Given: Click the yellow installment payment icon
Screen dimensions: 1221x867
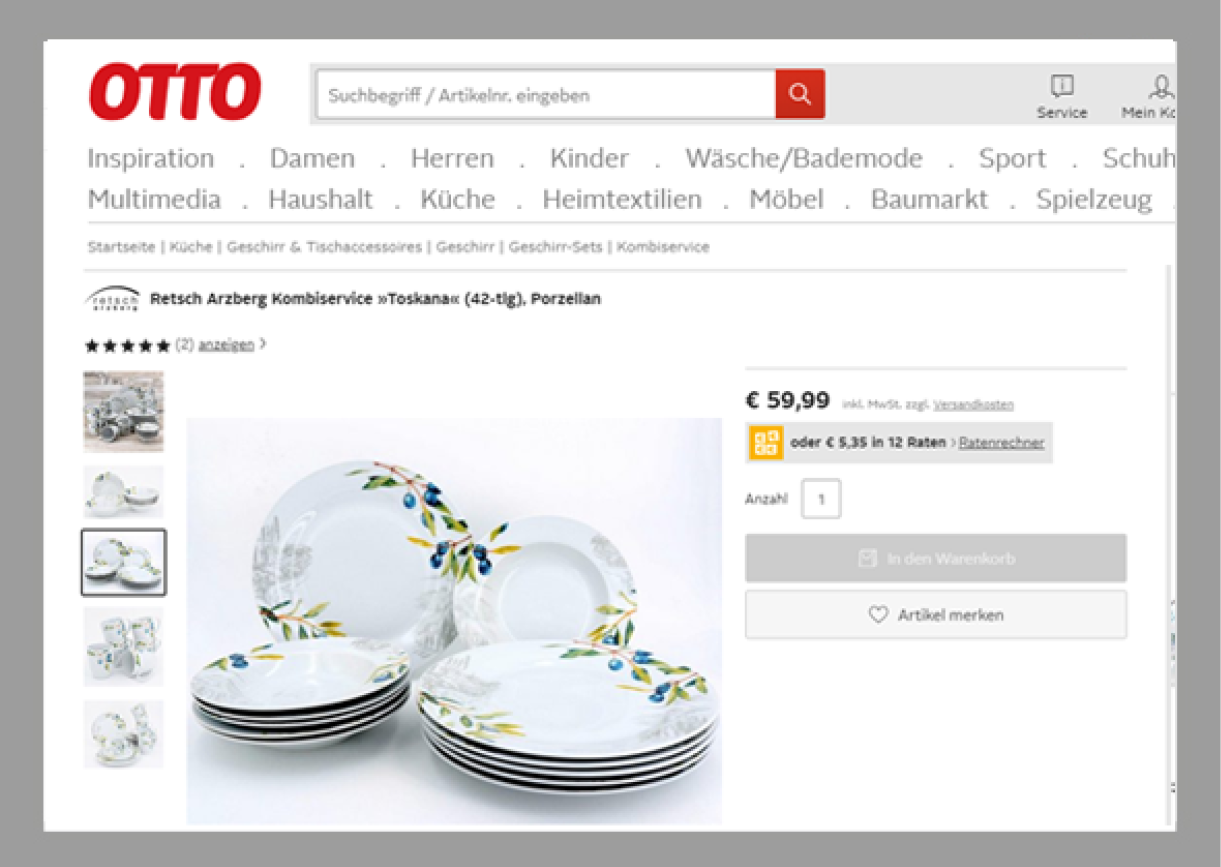Looking at the screenshot, I should [766, 443].
